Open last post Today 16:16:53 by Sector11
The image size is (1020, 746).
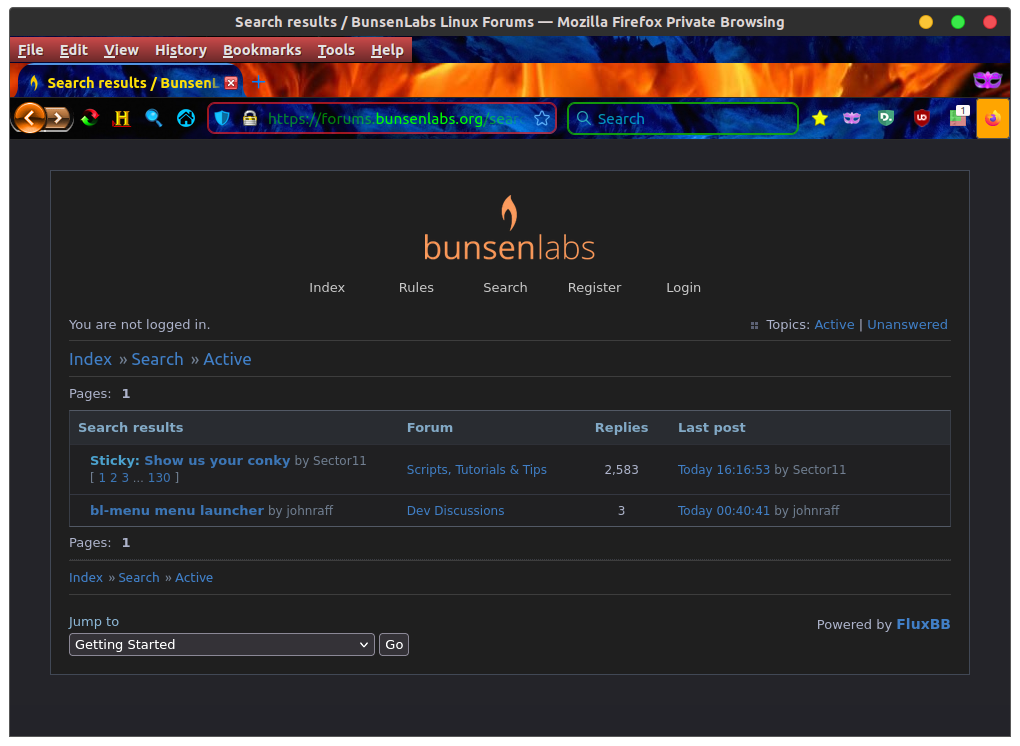pos(723,470)
